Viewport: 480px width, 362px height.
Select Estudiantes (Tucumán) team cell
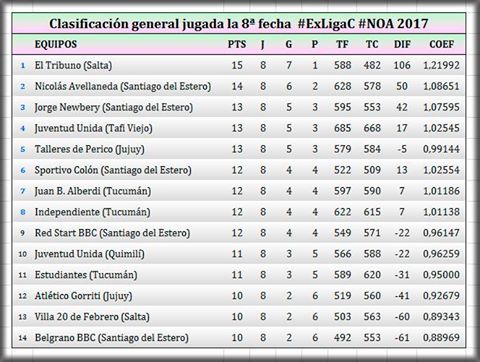click(x=86, y=275)
